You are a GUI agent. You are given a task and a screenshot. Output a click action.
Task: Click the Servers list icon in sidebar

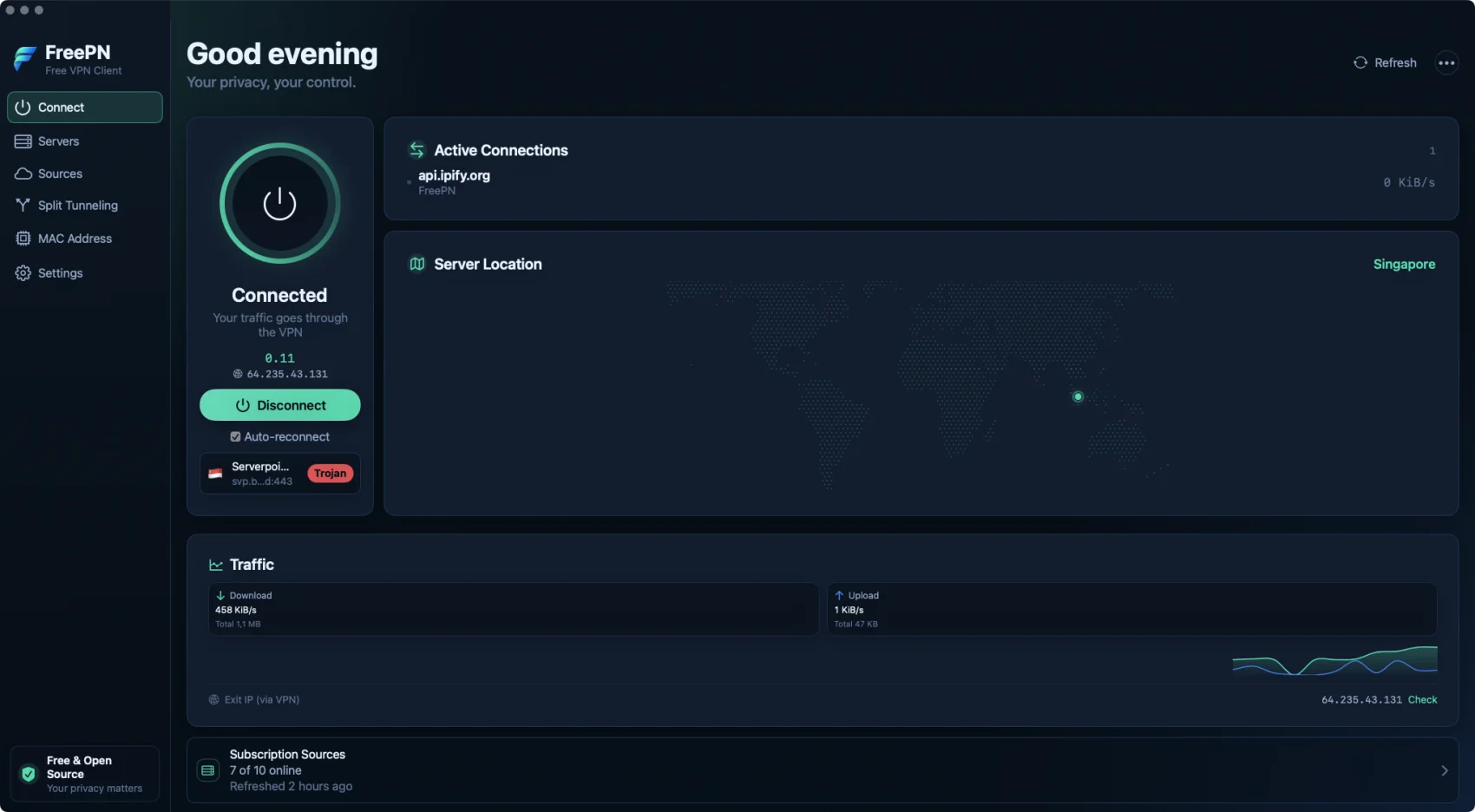[x=23, y=141]
